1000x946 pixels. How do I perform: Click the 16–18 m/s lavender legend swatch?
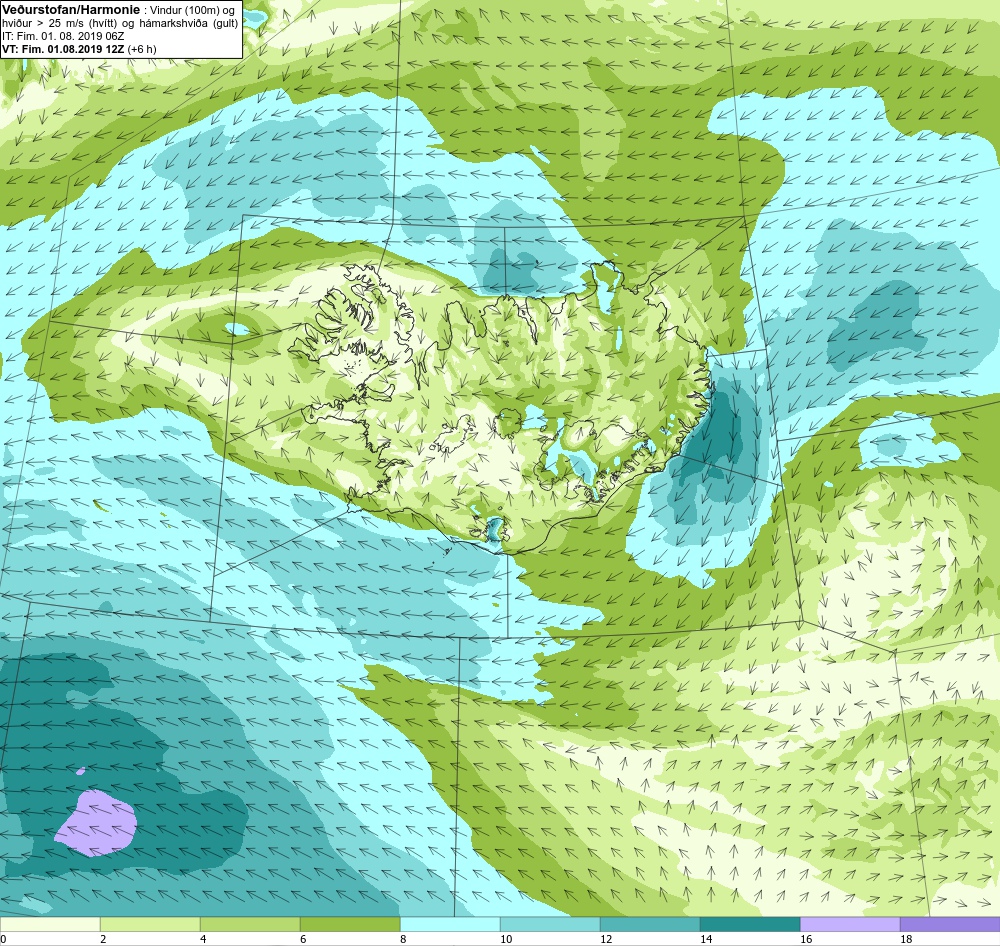850,924
